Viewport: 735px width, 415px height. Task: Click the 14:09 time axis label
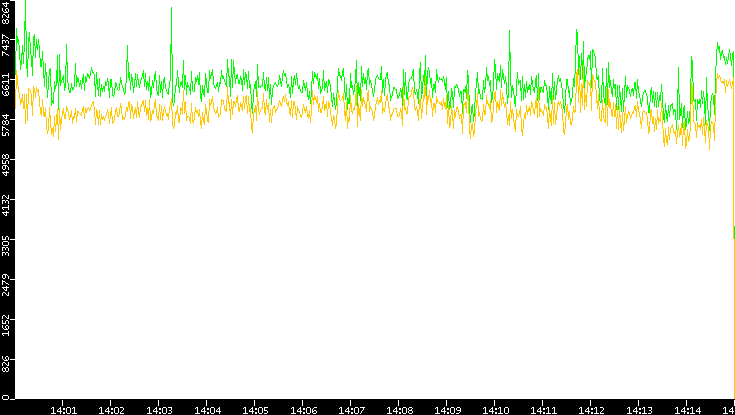pyautogui.click(x=447, y=410)
